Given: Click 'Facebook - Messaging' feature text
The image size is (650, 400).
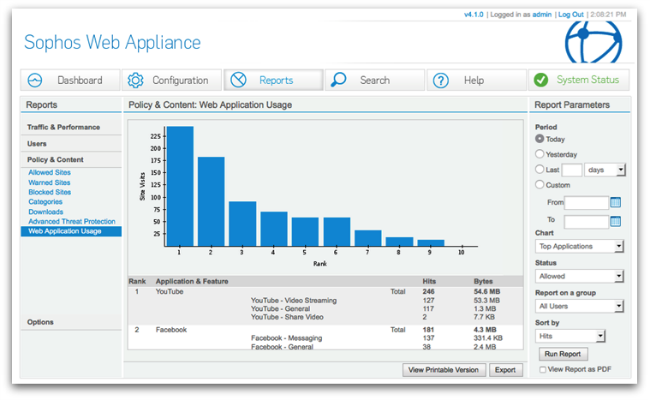Looking at the screenshot, I should 286,338.
